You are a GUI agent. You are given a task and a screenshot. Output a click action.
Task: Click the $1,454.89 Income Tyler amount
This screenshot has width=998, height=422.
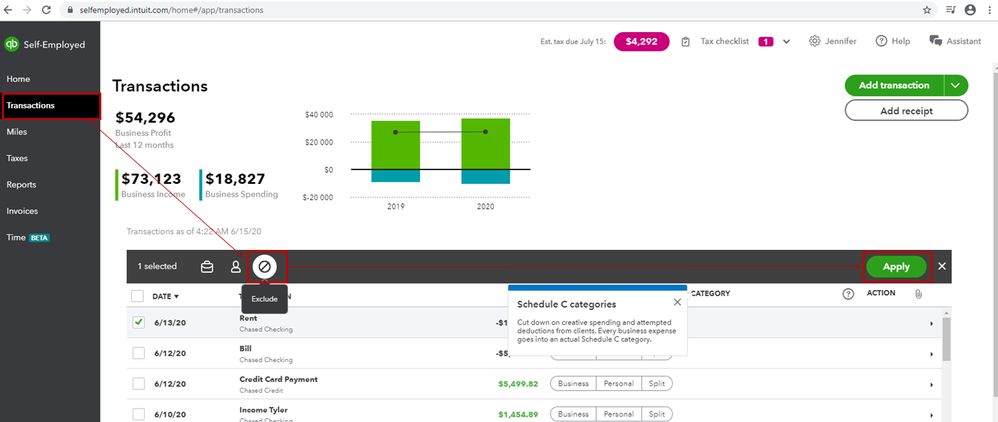(x=518, y=414)
